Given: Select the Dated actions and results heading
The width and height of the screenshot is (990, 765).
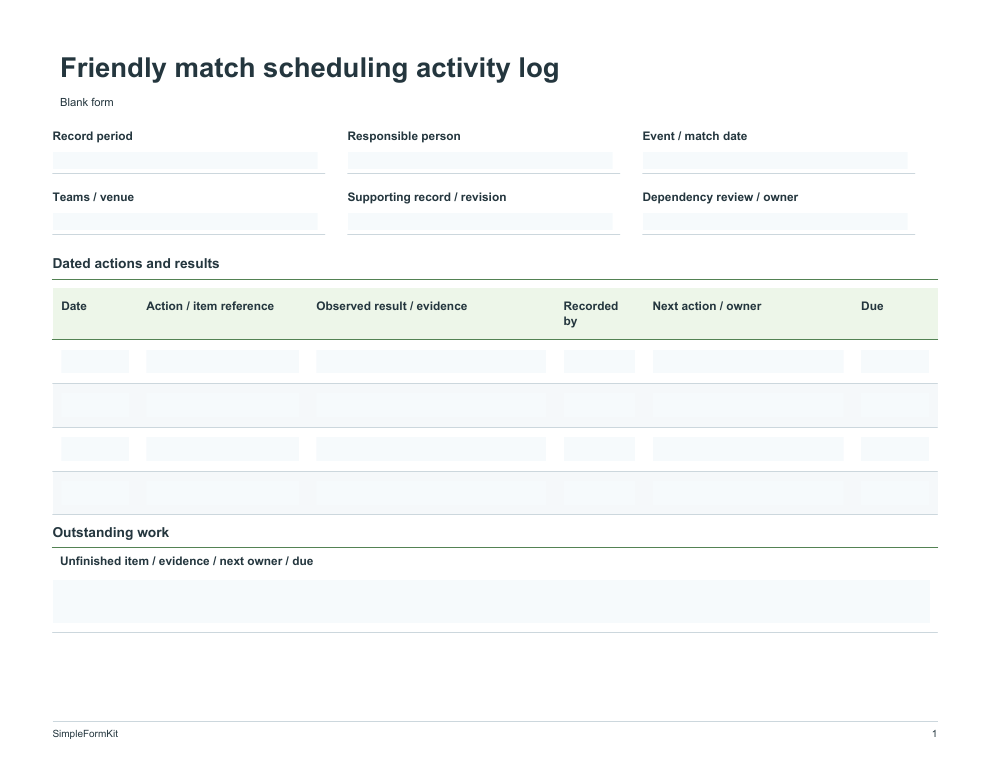Looking at the screenshot, I should click(136, 263).
